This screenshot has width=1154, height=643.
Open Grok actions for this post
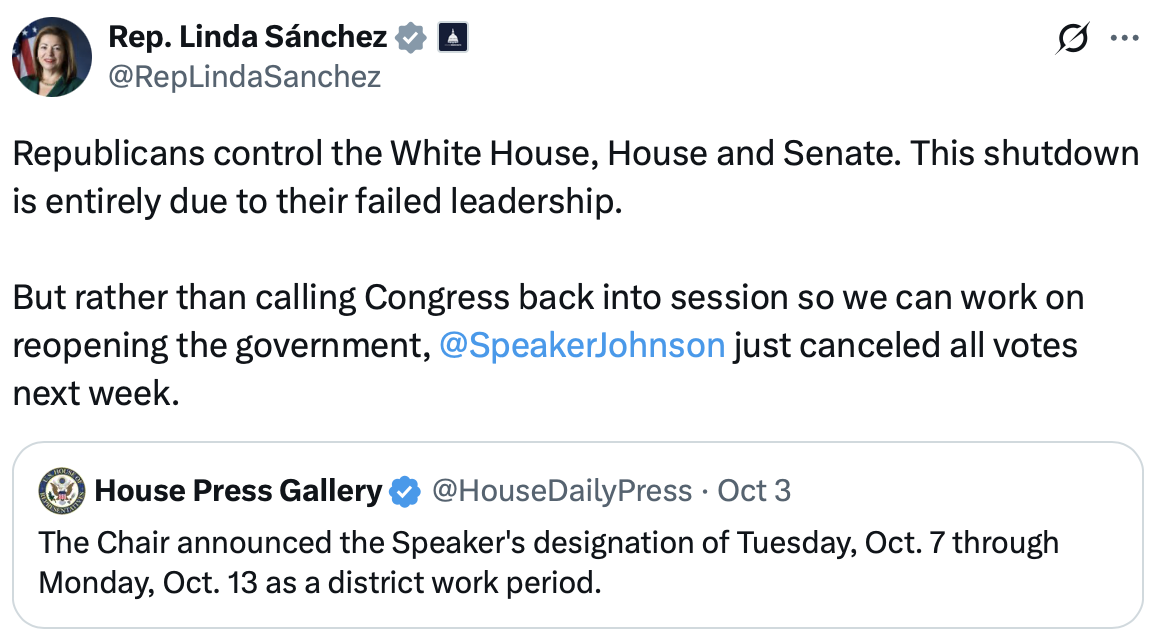click(x=1073, y=39)
